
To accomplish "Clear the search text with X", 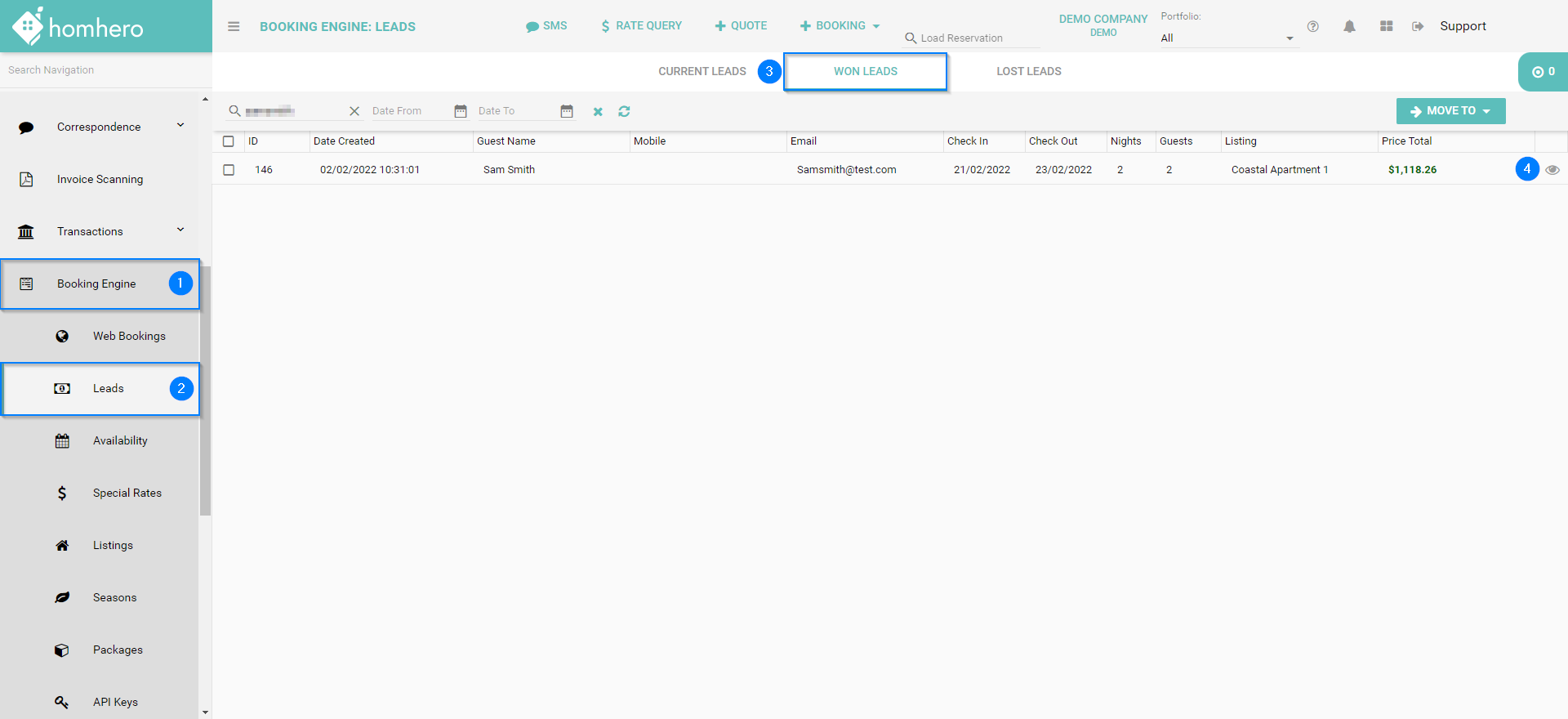I will [354, 111].
